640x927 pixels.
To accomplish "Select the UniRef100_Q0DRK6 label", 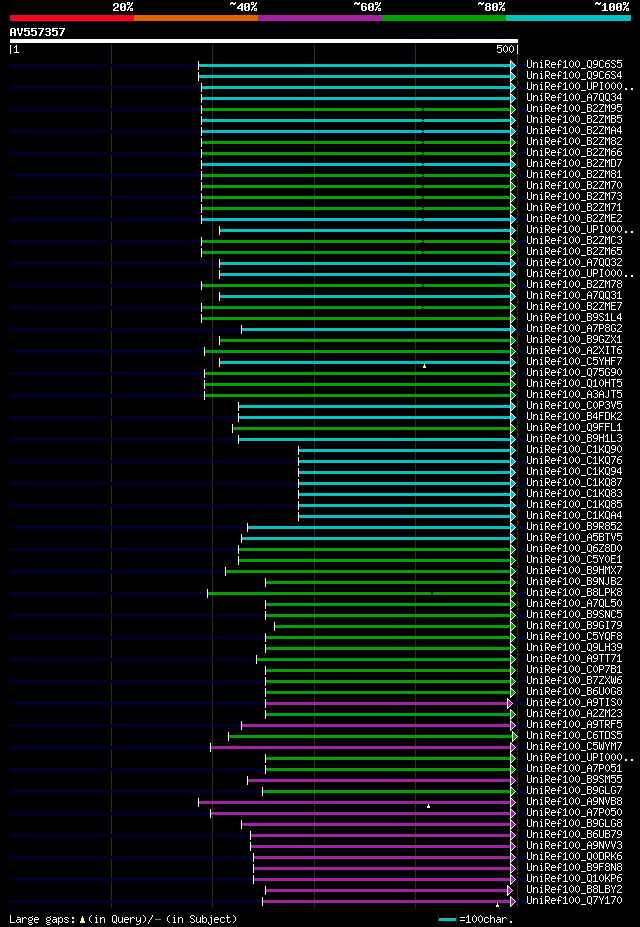I will pos(574,857).
